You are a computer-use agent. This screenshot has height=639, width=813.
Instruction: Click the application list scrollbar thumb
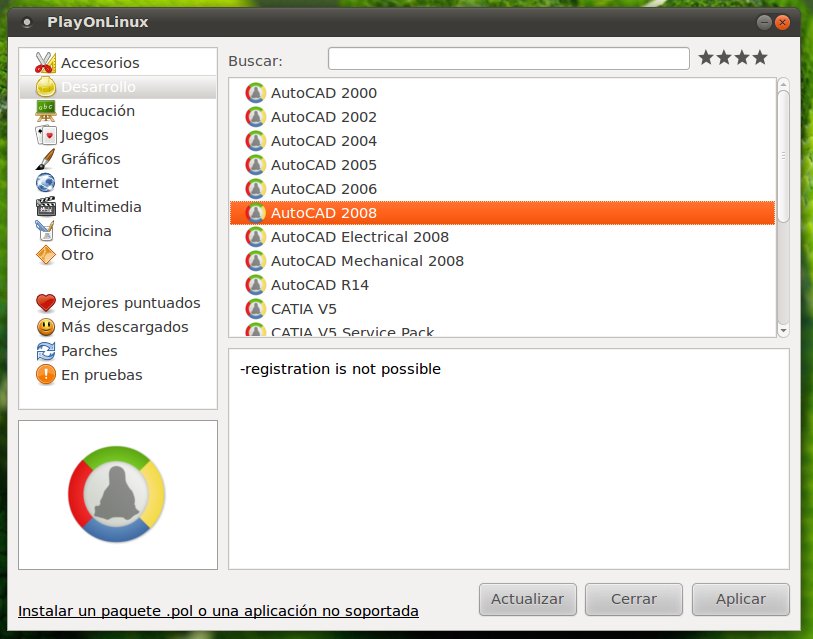click(x=783, y=156)
